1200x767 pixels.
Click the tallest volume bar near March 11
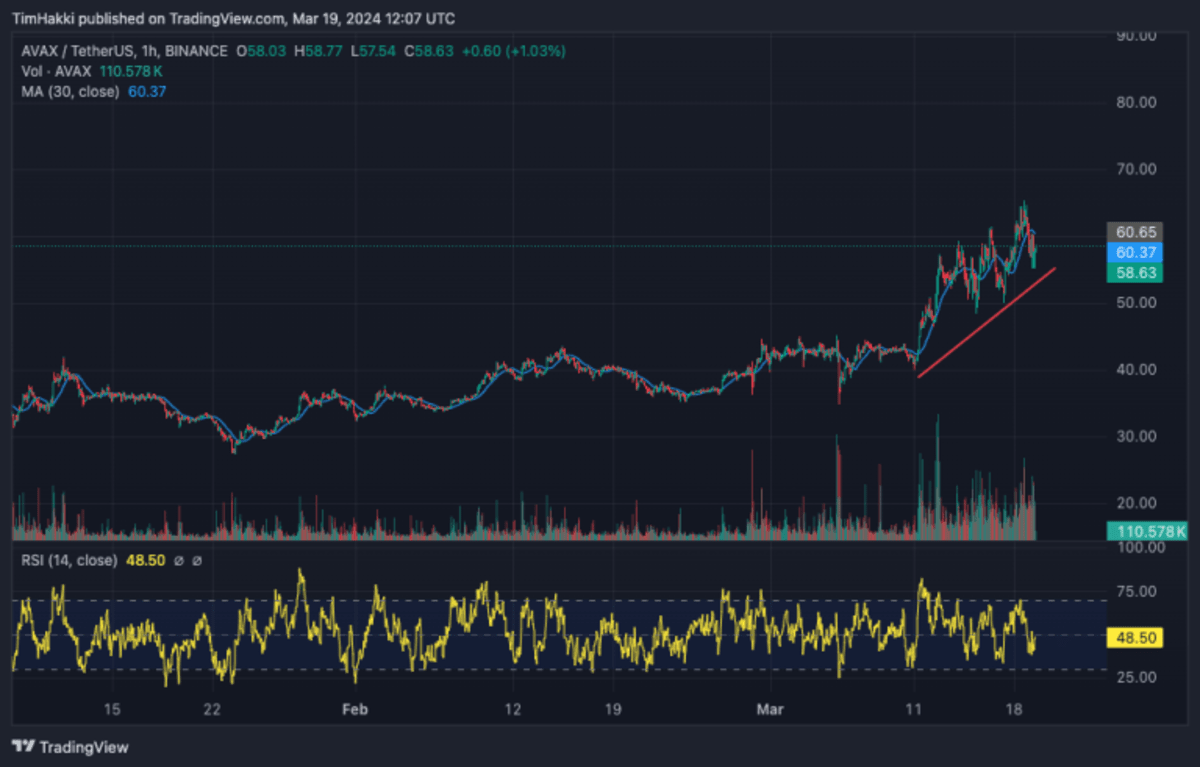click(x=937, y=477)
